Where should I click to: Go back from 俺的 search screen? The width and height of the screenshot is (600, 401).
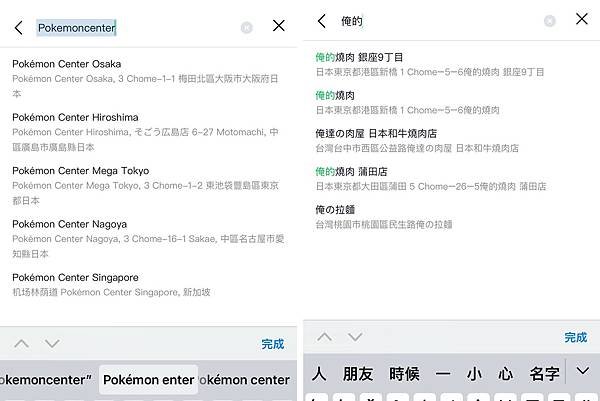tap(322, 21)
